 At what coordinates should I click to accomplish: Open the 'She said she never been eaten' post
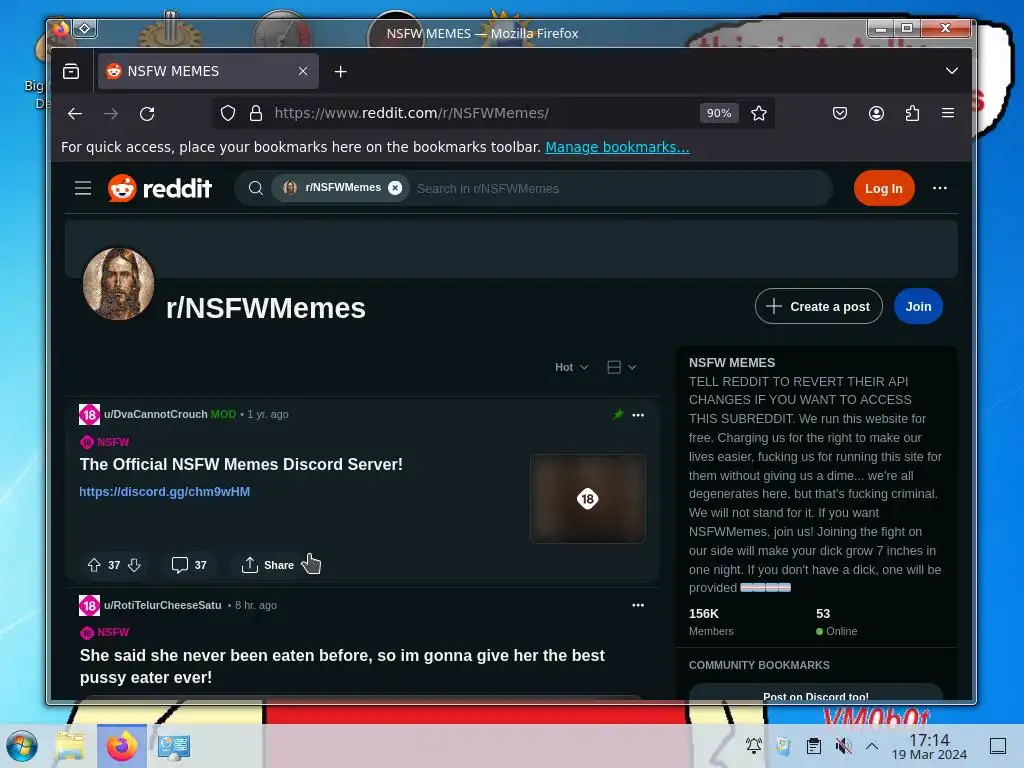tap(342, 666)
